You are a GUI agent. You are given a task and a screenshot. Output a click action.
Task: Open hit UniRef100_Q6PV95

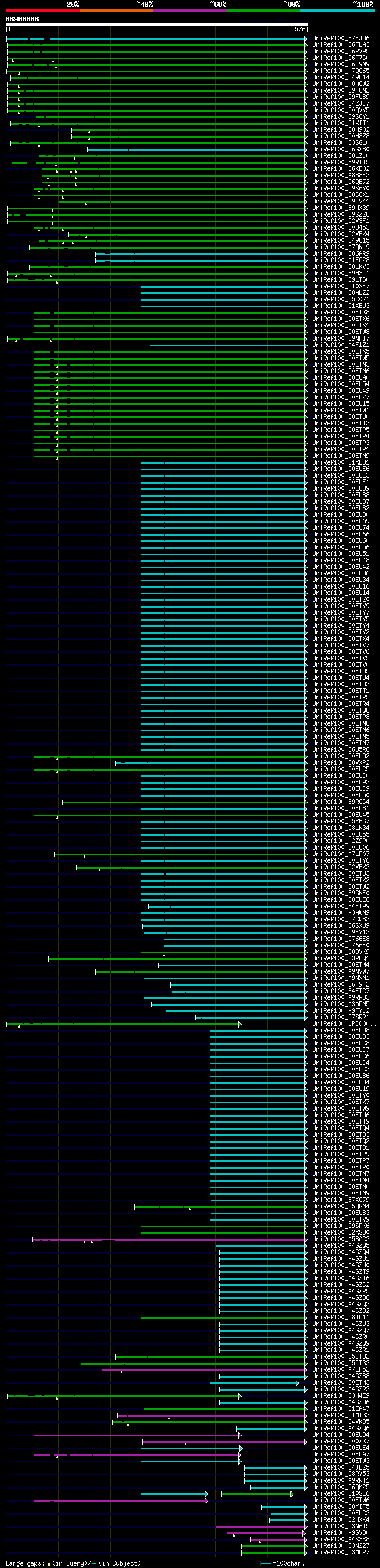[341, 51]
